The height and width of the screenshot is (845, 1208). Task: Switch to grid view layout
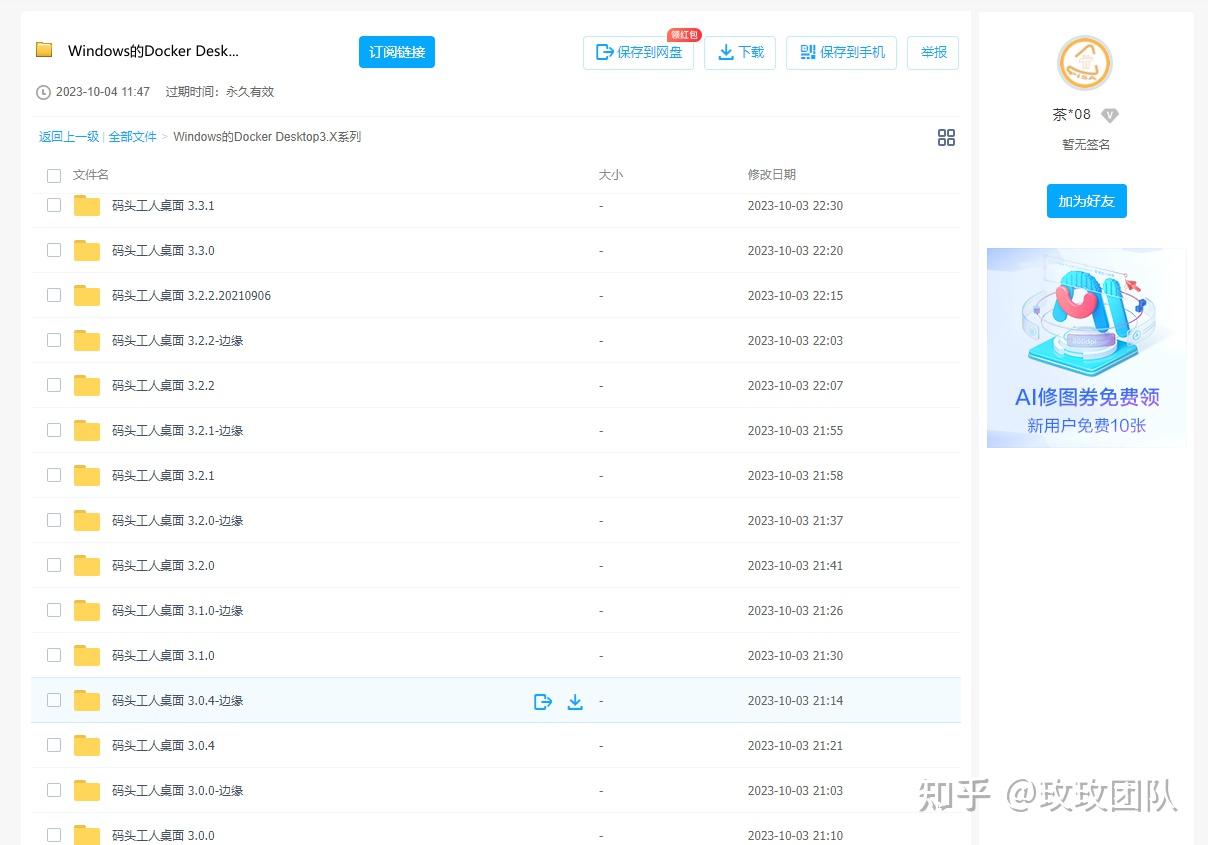[x=946, y=138]
